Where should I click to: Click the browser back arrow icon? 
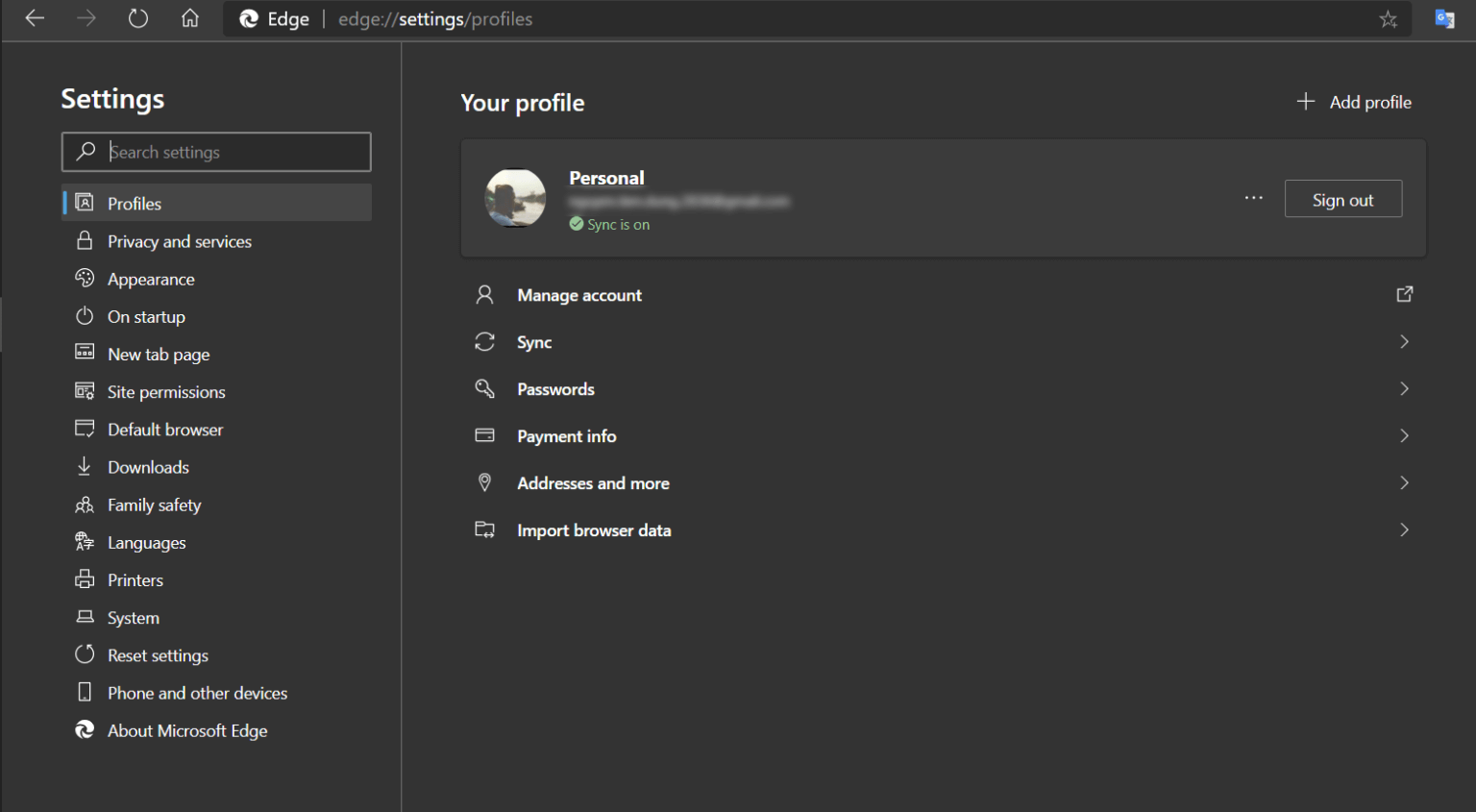coord(35,18)
